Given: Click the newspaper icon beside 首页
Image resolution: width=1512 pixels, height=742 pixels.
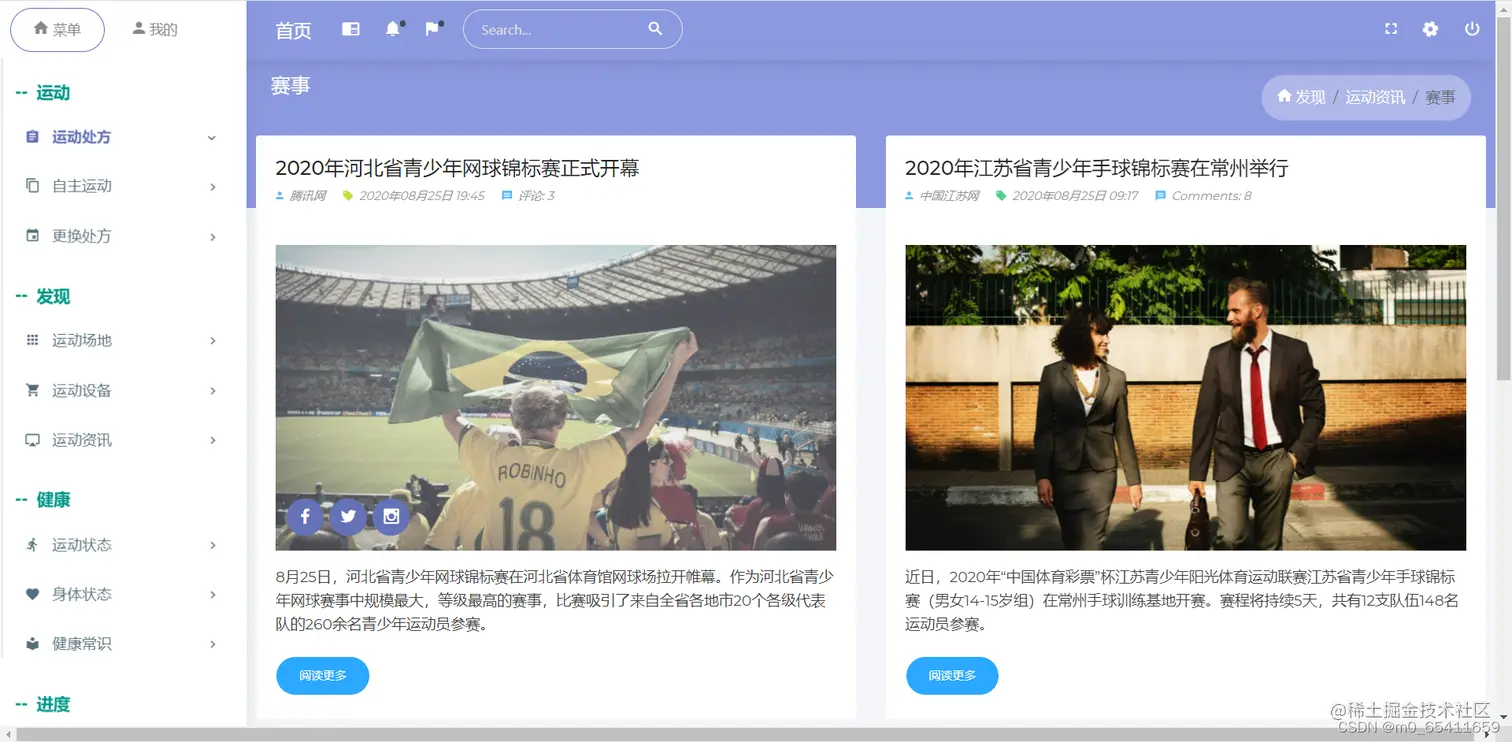Looking at the screenshot, I should point(350,29).
